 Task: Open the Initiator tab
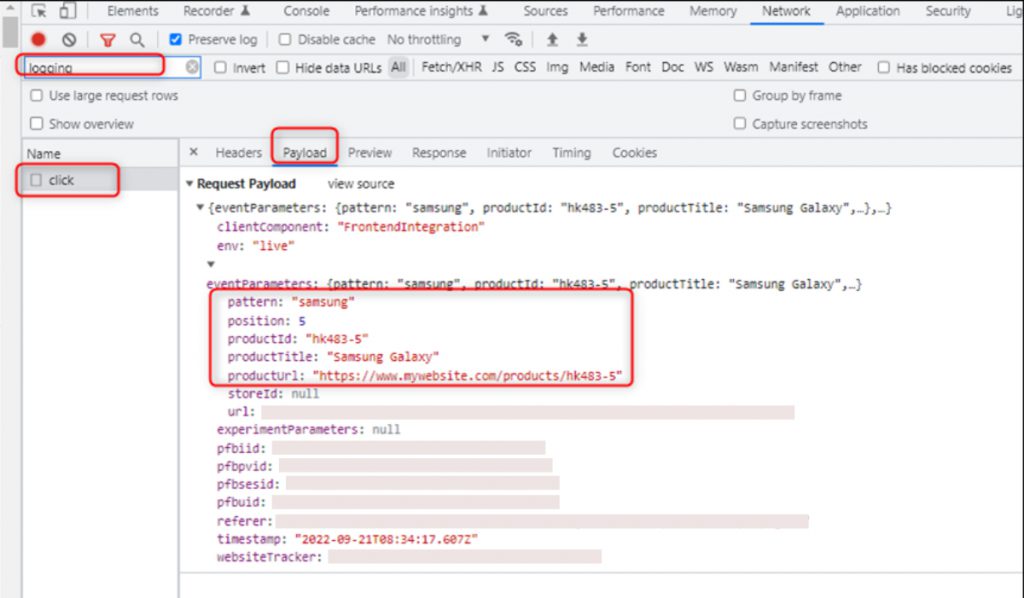[509, 153]
